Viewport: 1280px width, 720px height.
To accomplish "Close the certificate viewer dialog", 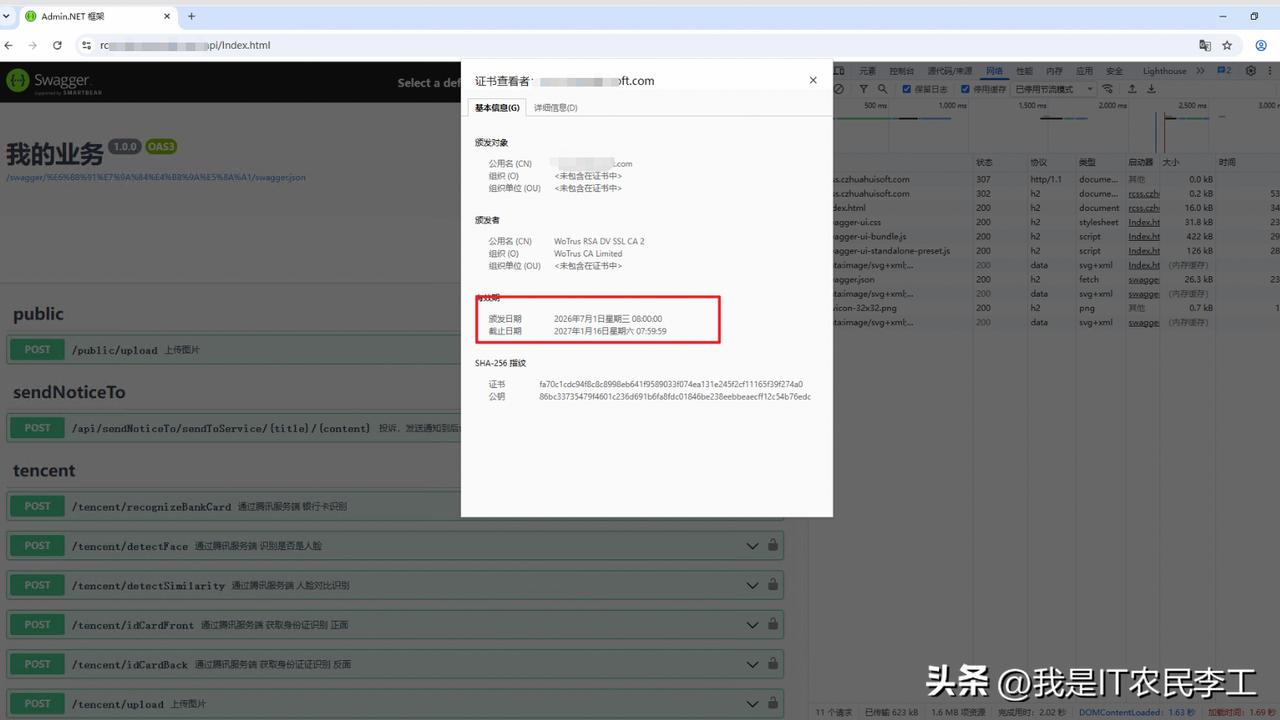I will pyautogui.click(x=813, y=80).
